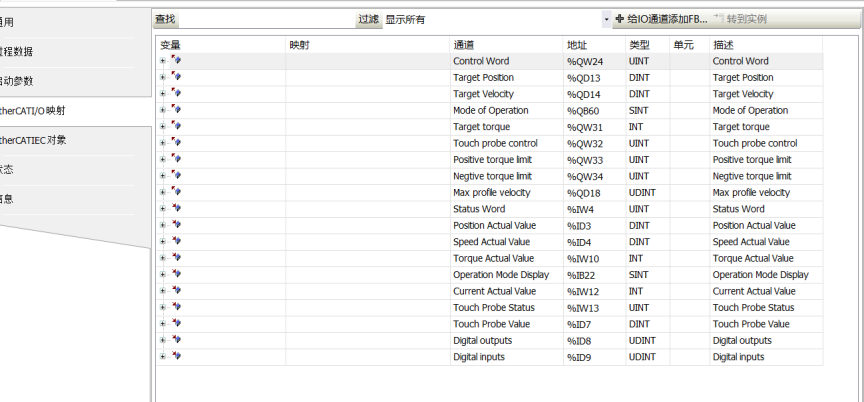This screenshot has height=402, width=864.
Task: Click the variable icon in Target Position row
Action: pos(176,77)
